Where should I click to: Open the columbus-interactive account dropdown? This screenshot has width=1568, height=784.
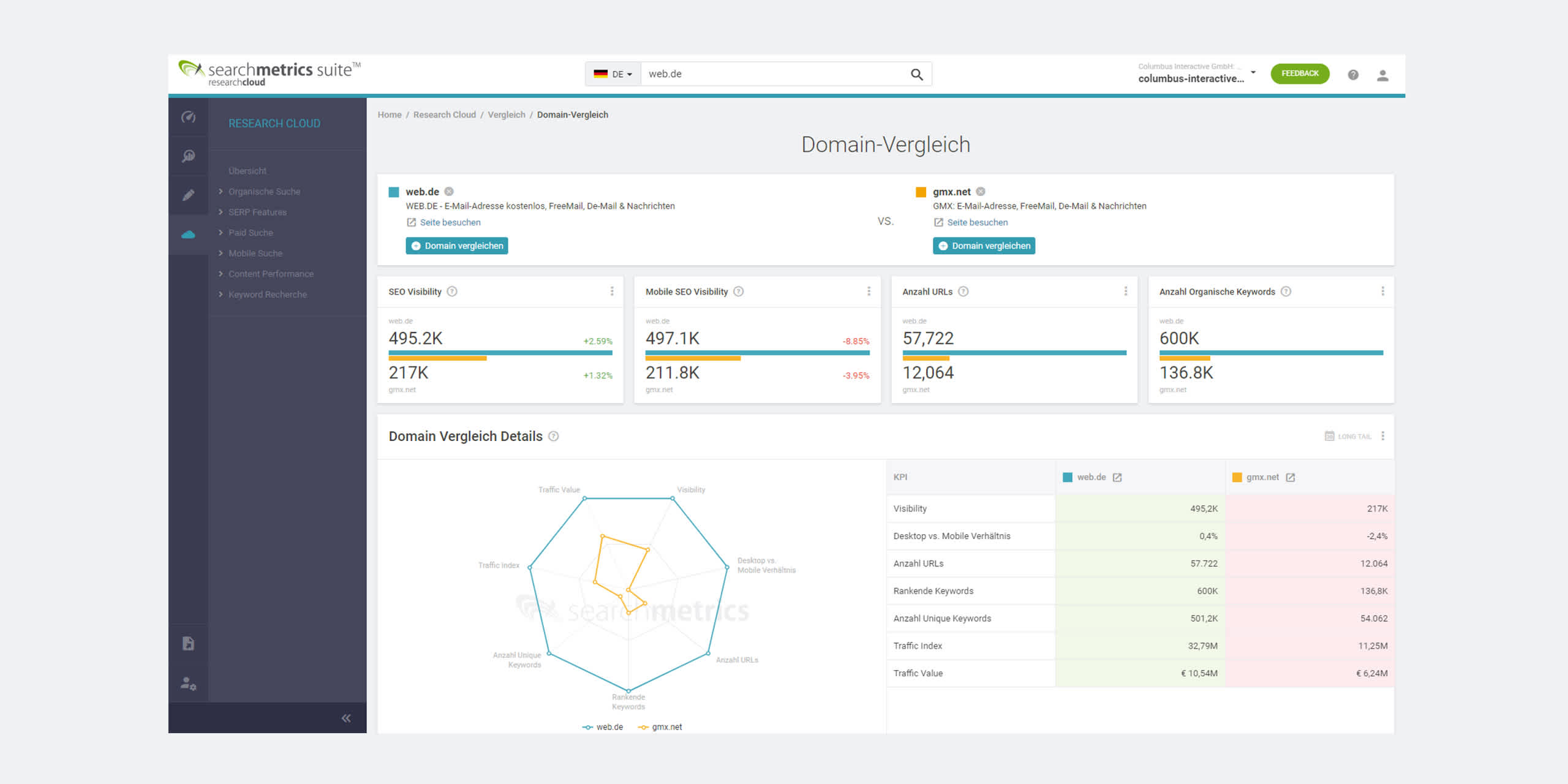(1197, 73)
